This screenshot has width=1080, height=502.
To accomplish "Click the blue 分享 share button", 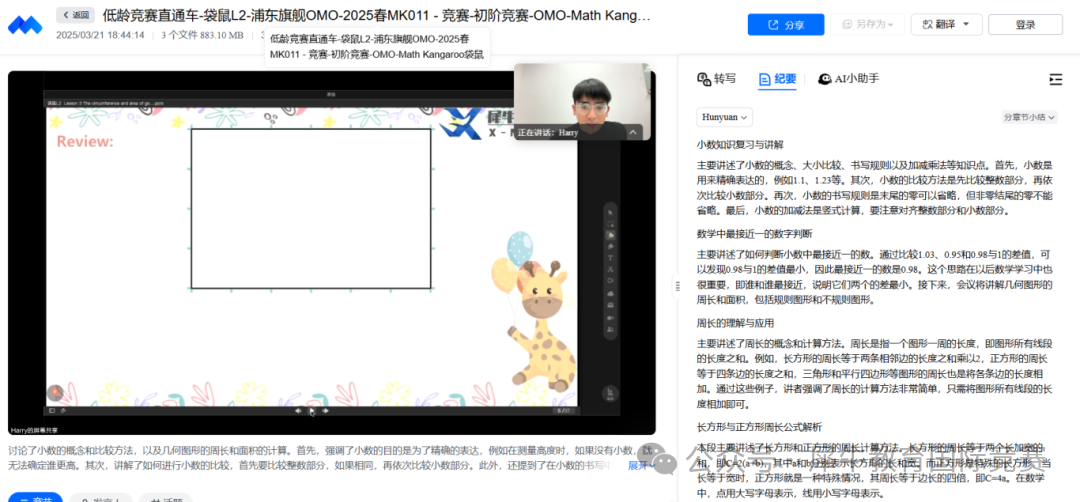I will [x=786, y=25].
